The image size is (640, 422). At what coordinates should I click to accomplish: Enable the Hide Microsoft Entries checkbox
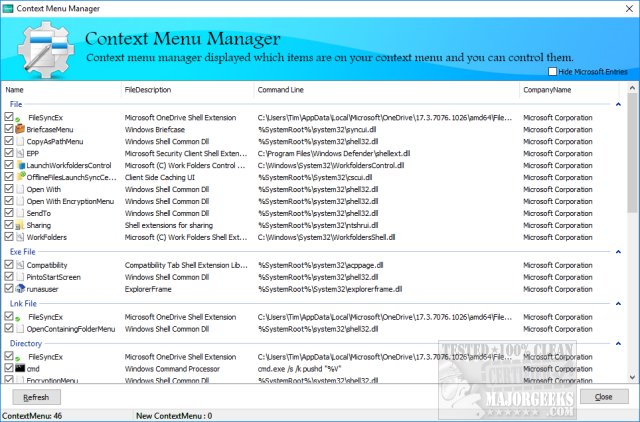pyautogui.click(x=553, y=71)
